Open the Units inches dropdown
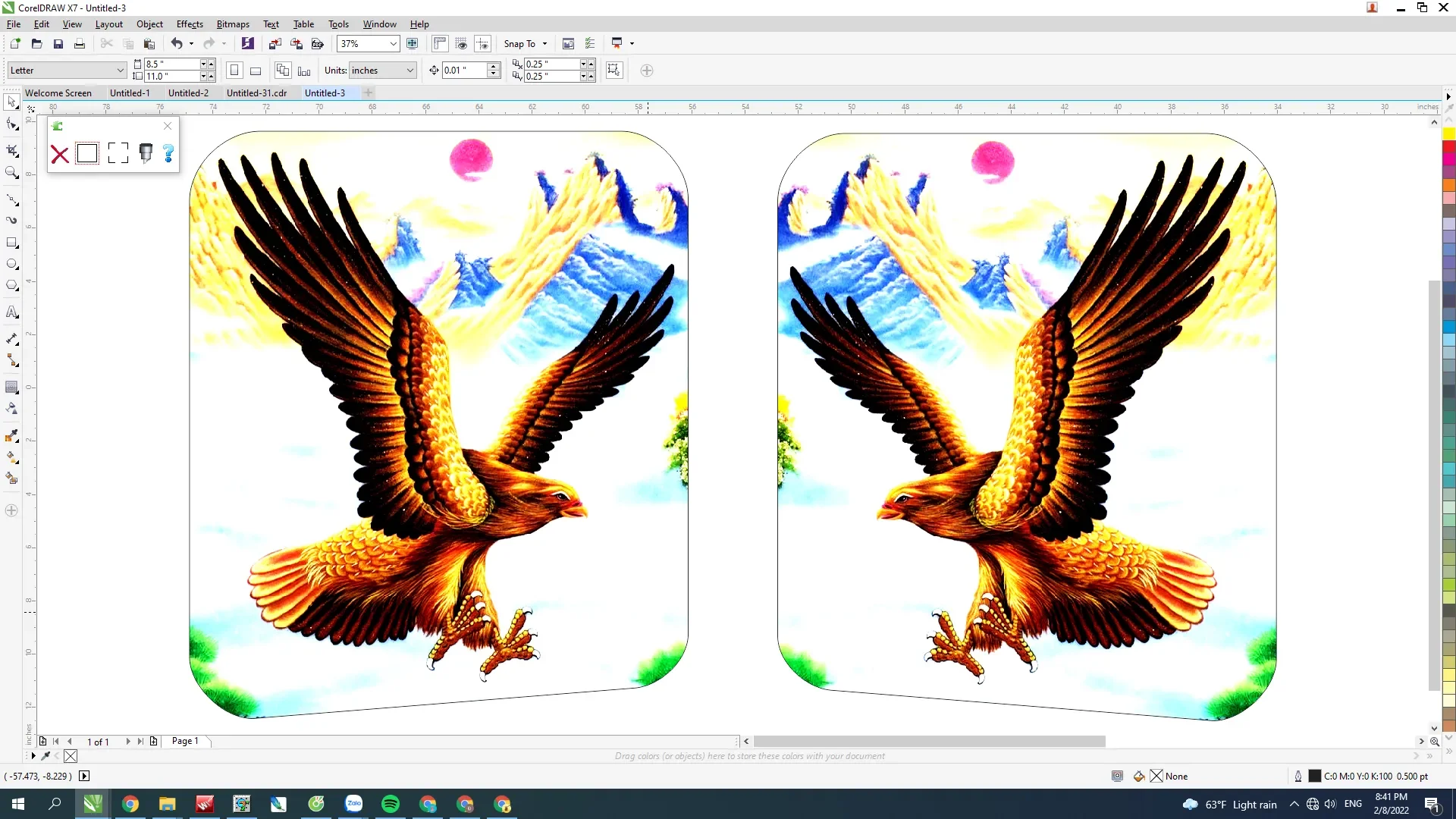 [409, 71]
